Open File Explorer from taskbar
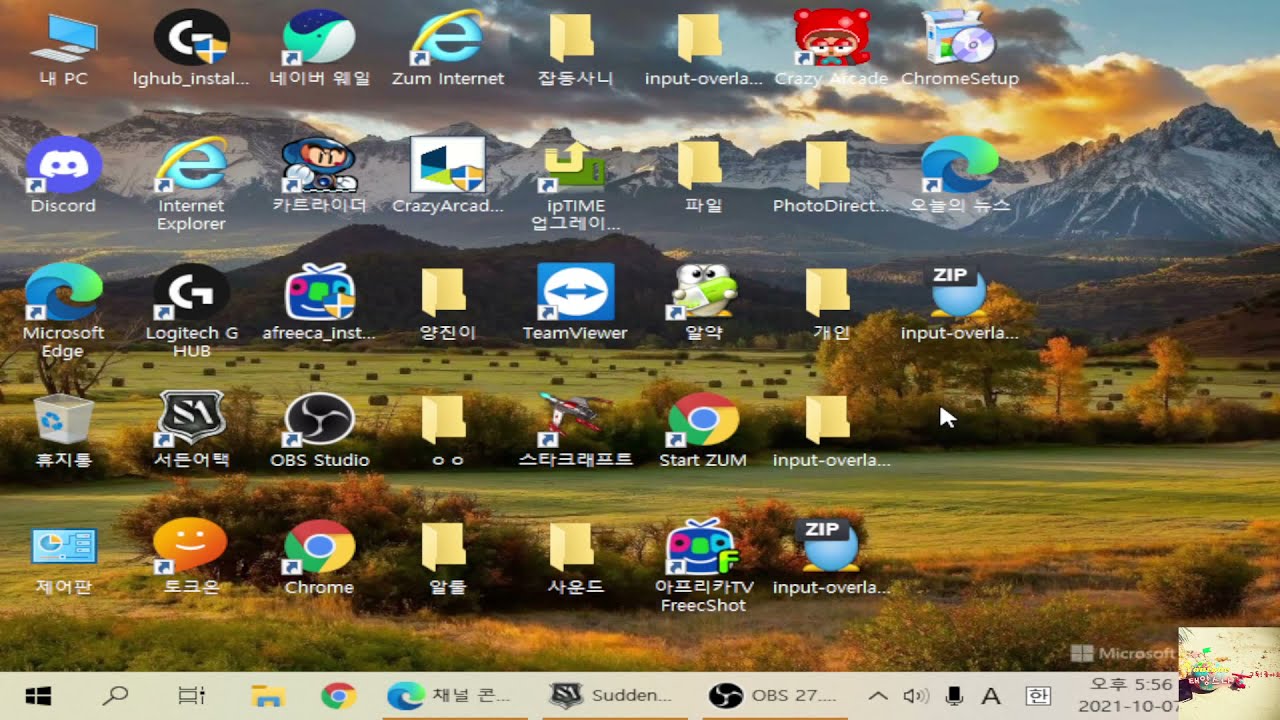 266,696
